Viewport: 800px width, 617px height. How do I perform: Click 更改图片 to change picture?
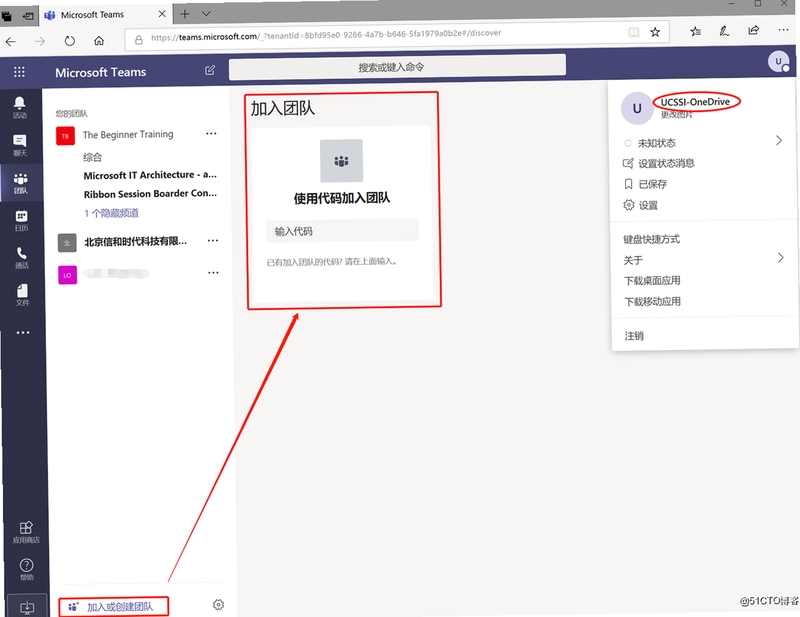pyautogui.click(x=677, y=114)
